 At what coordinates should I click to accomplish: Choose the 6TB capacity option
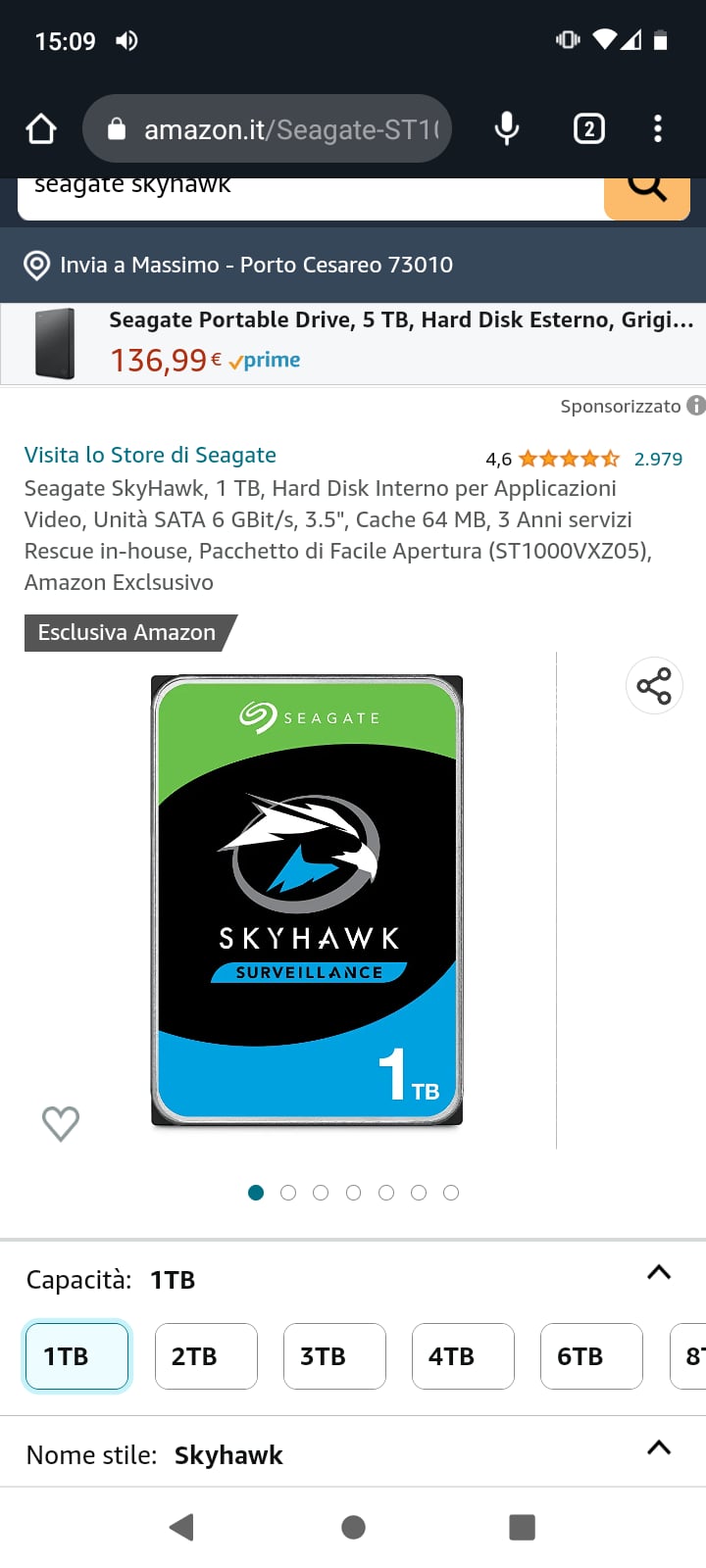pyautogui.click(x=591, y=1356)
